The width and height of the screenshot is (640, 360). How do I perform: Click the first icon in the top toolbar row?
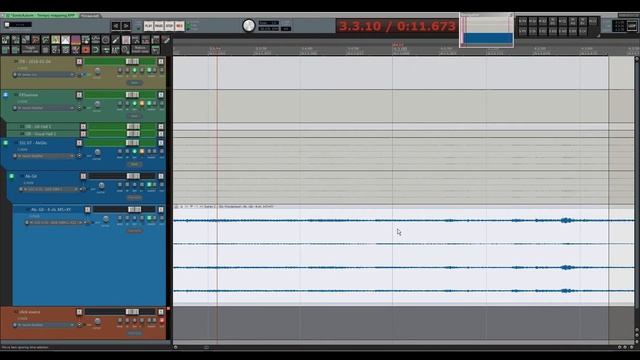pos(5,40)
